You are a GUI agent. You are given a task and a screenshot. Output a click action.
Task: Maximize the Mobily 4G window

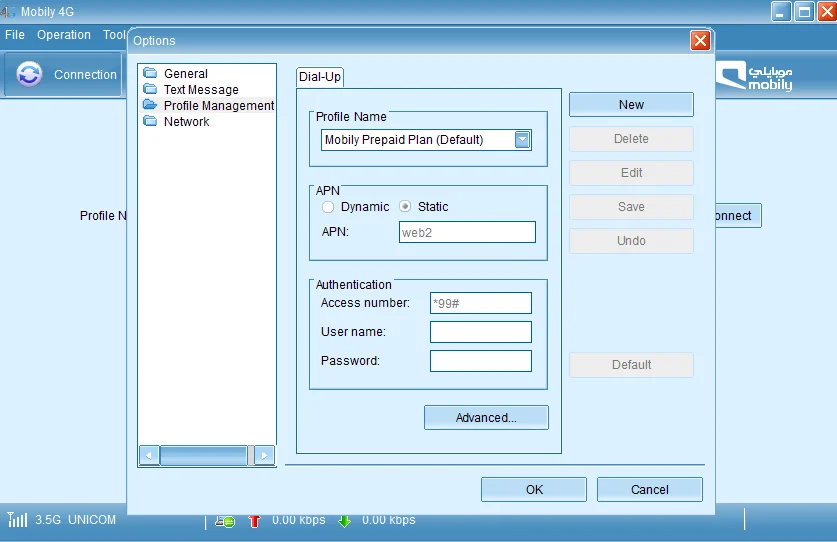click(x=804, y=12)
